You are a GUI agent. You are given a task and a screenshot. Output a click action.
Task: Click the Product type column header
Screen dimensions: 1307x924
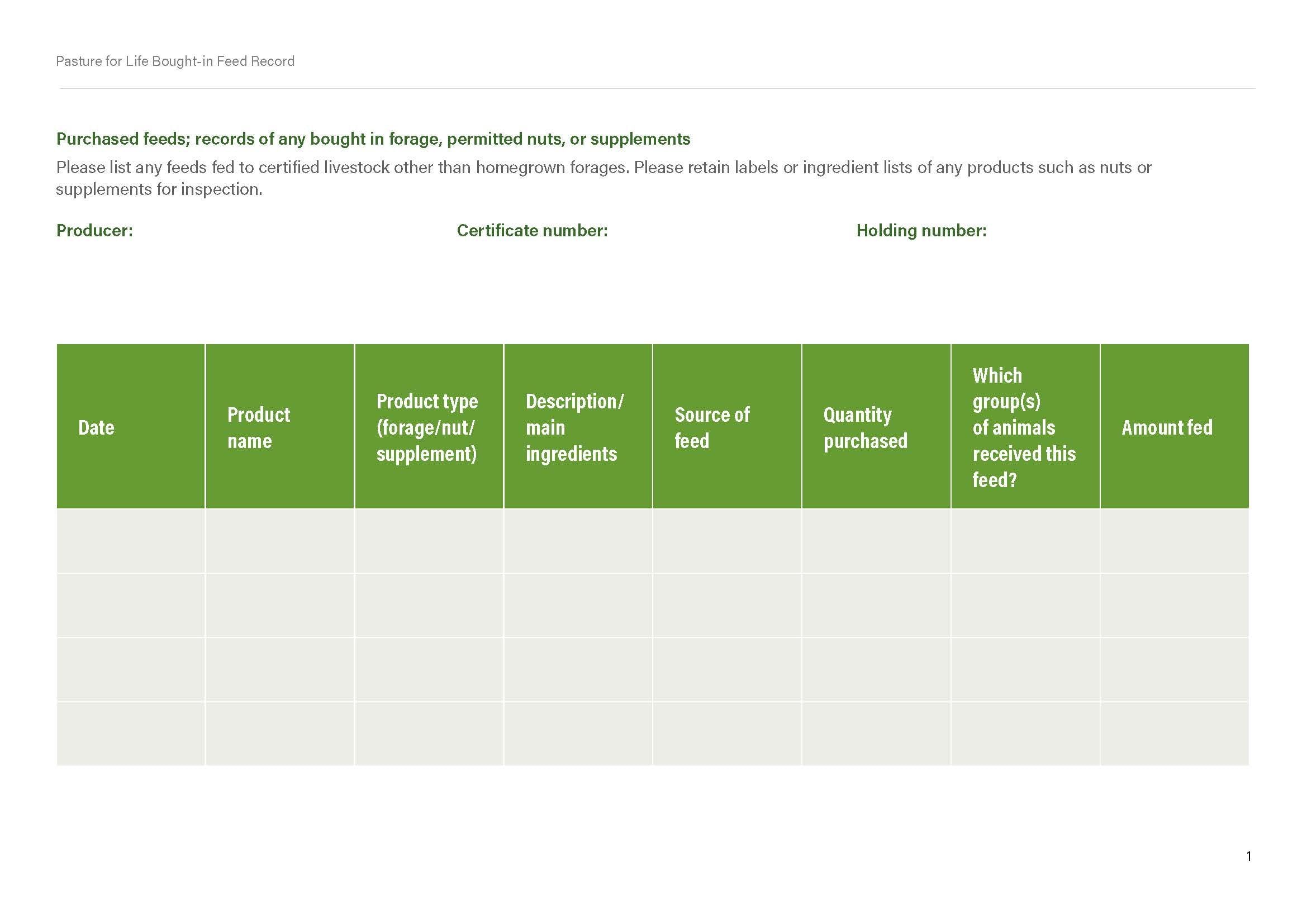(x=427, y=427)
